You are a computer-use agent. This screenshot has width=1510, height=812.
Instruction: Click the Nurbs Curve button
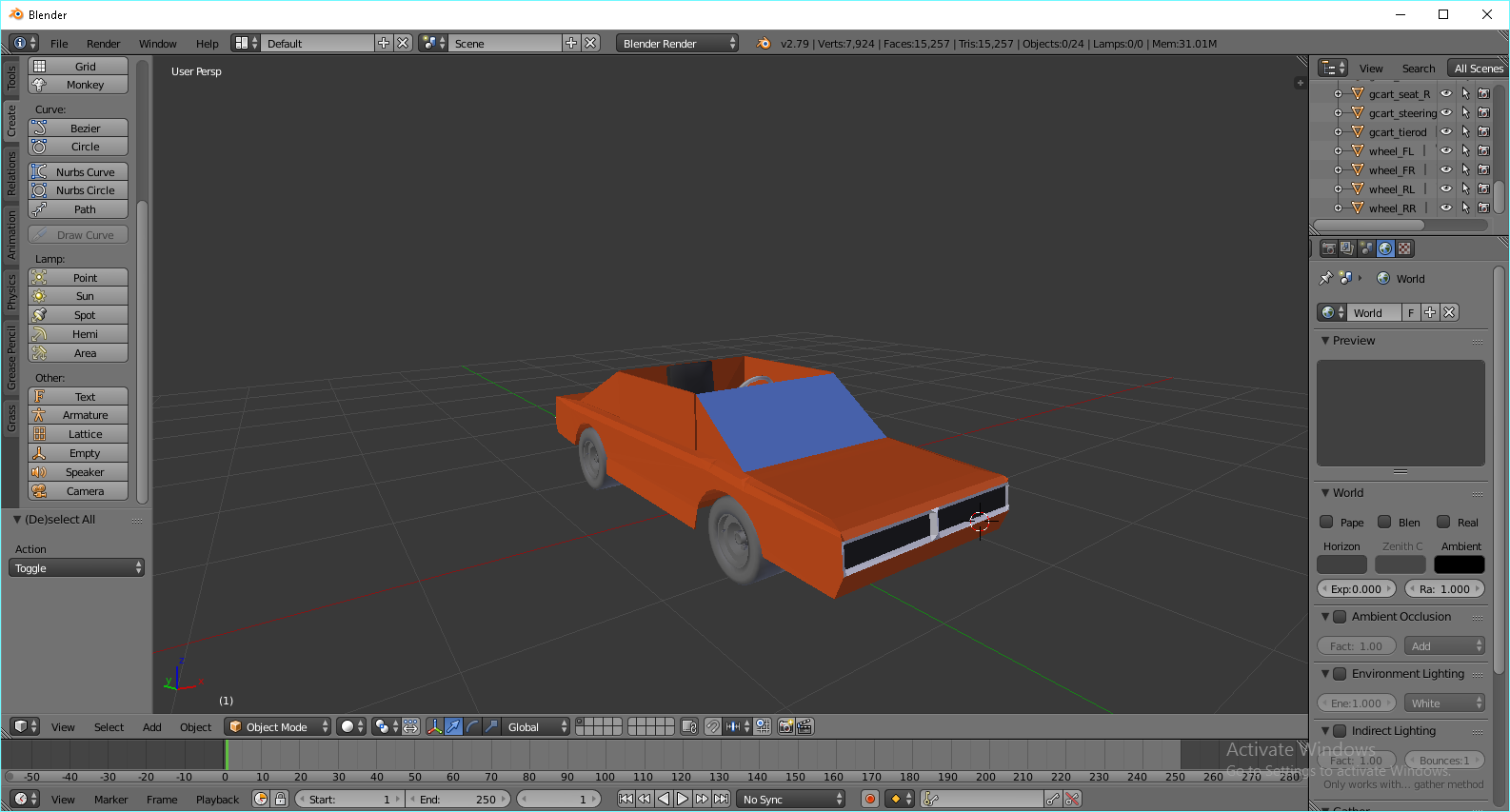pyautogui.click(x=78, y=171)
